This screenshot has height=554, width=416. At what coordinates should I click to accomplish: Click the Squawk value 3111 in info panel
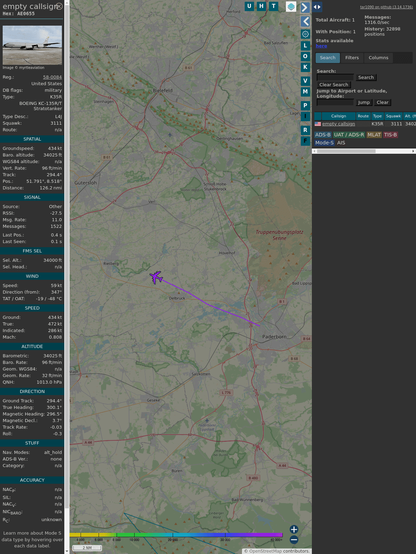tap(56, 123)
